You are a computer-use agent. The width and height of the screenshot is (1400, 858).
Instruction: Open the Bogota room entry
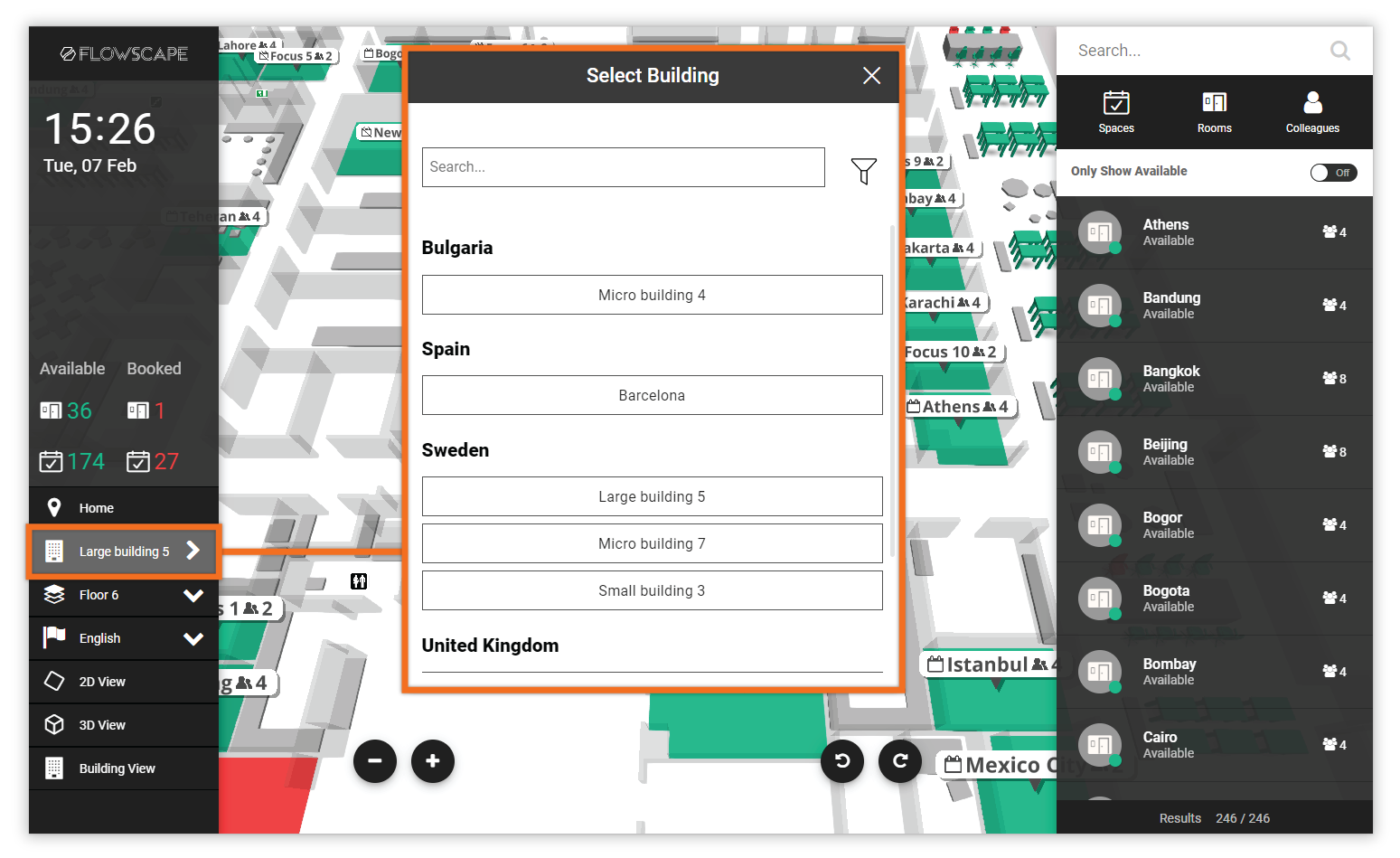coord(1215,599)
